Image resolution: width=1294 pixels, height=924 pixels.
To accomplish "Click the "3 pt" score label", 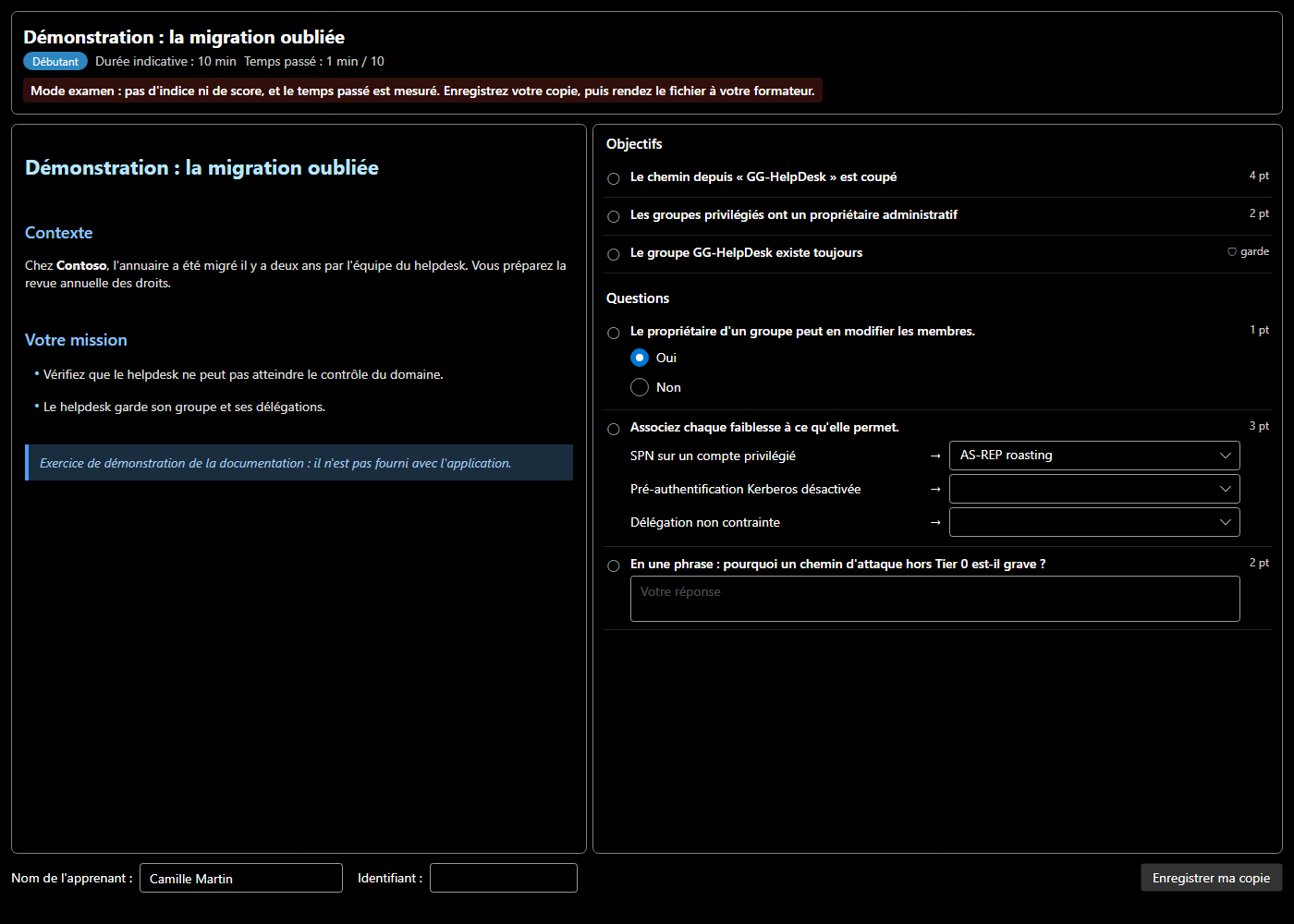I will pos(1259,426).
